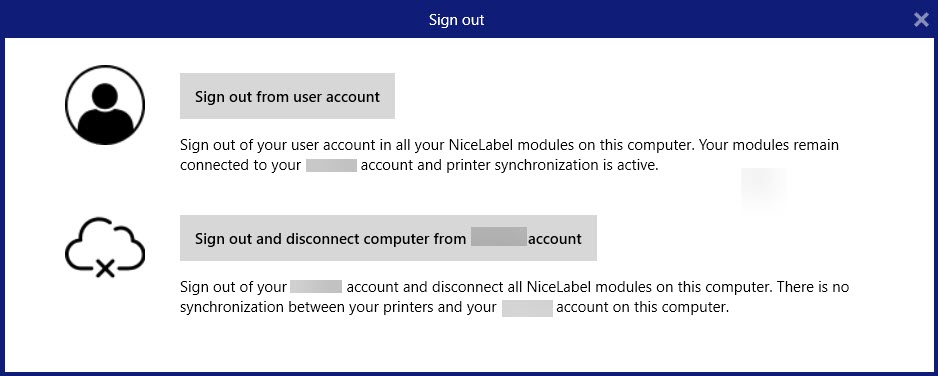This screenshot has width=938, height=376.
Task: Click the text 'account on this computer.'
Action: 642,308
